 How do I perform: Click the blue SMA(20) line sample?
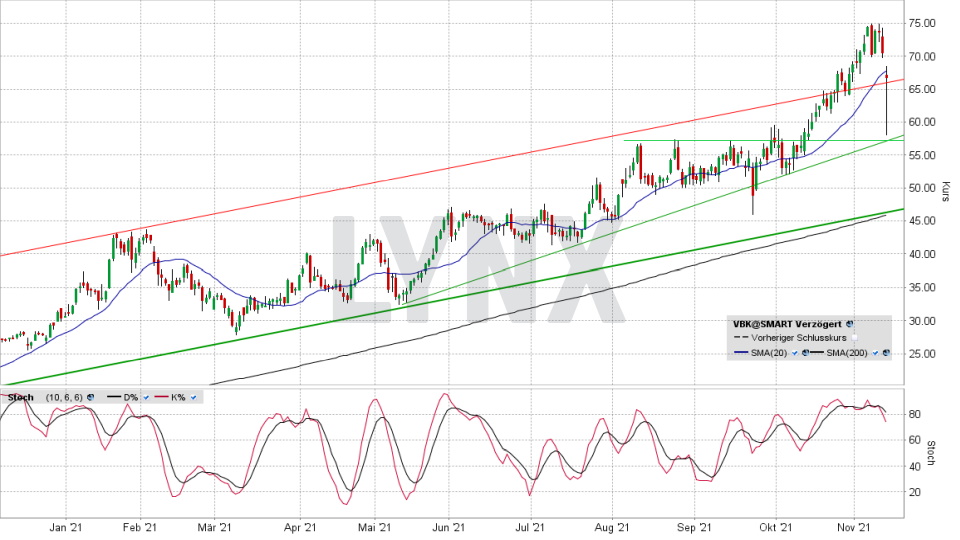click(x=741, y=352)
